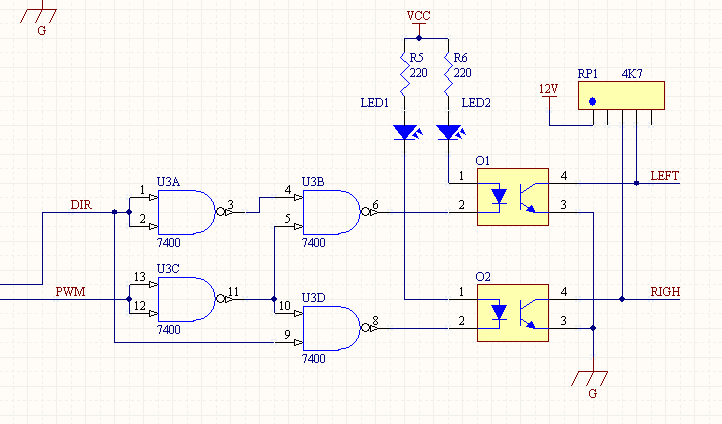Select the LEFT net label
This screenshot has height=424, width=722.
(x=664, y=176)
